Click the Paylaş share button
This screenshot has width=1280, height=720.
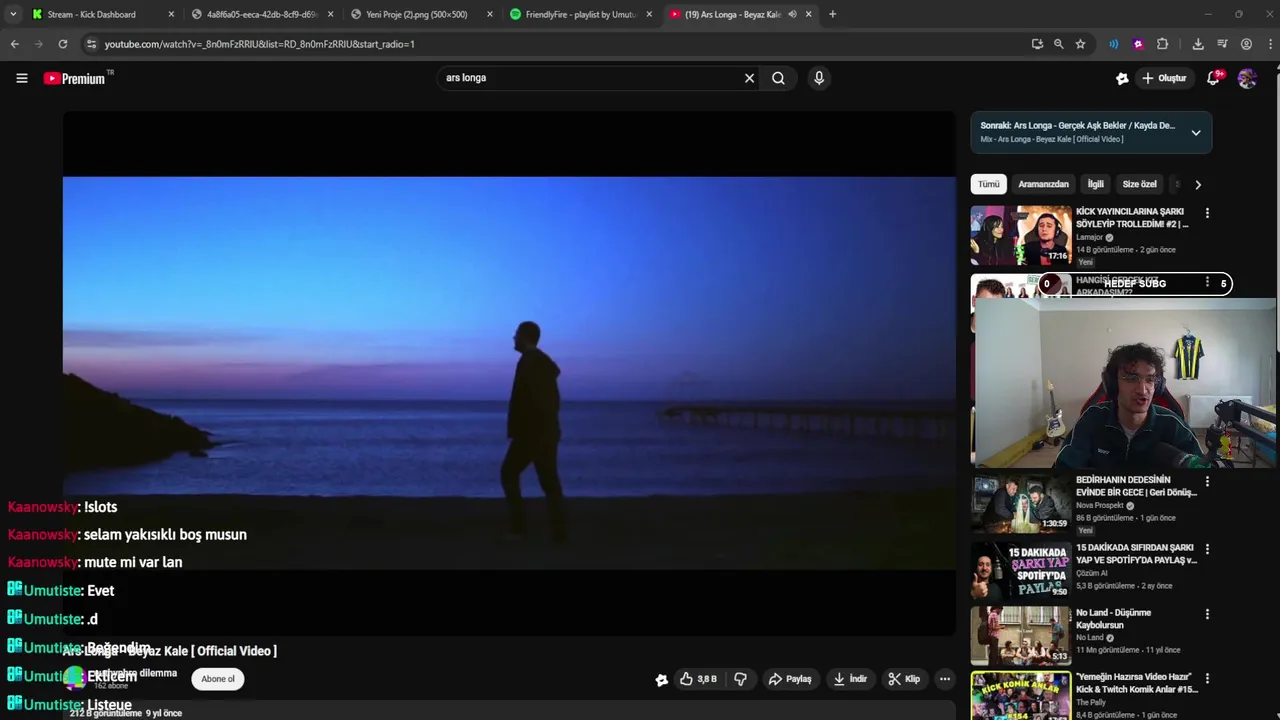[x=789, y=679]
